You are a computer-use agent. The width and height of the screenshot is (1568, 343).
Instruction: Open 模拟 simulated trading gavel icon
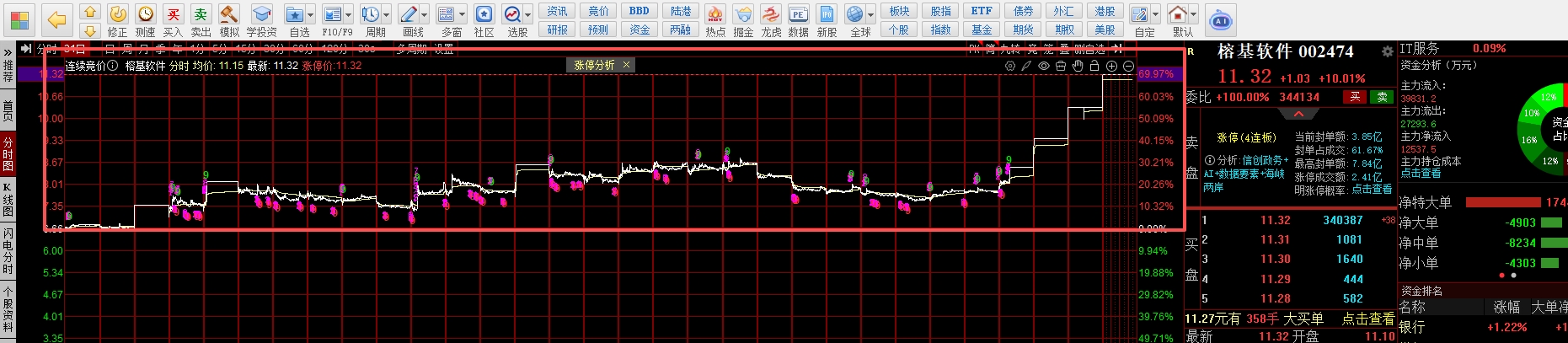tap(228, 14)
